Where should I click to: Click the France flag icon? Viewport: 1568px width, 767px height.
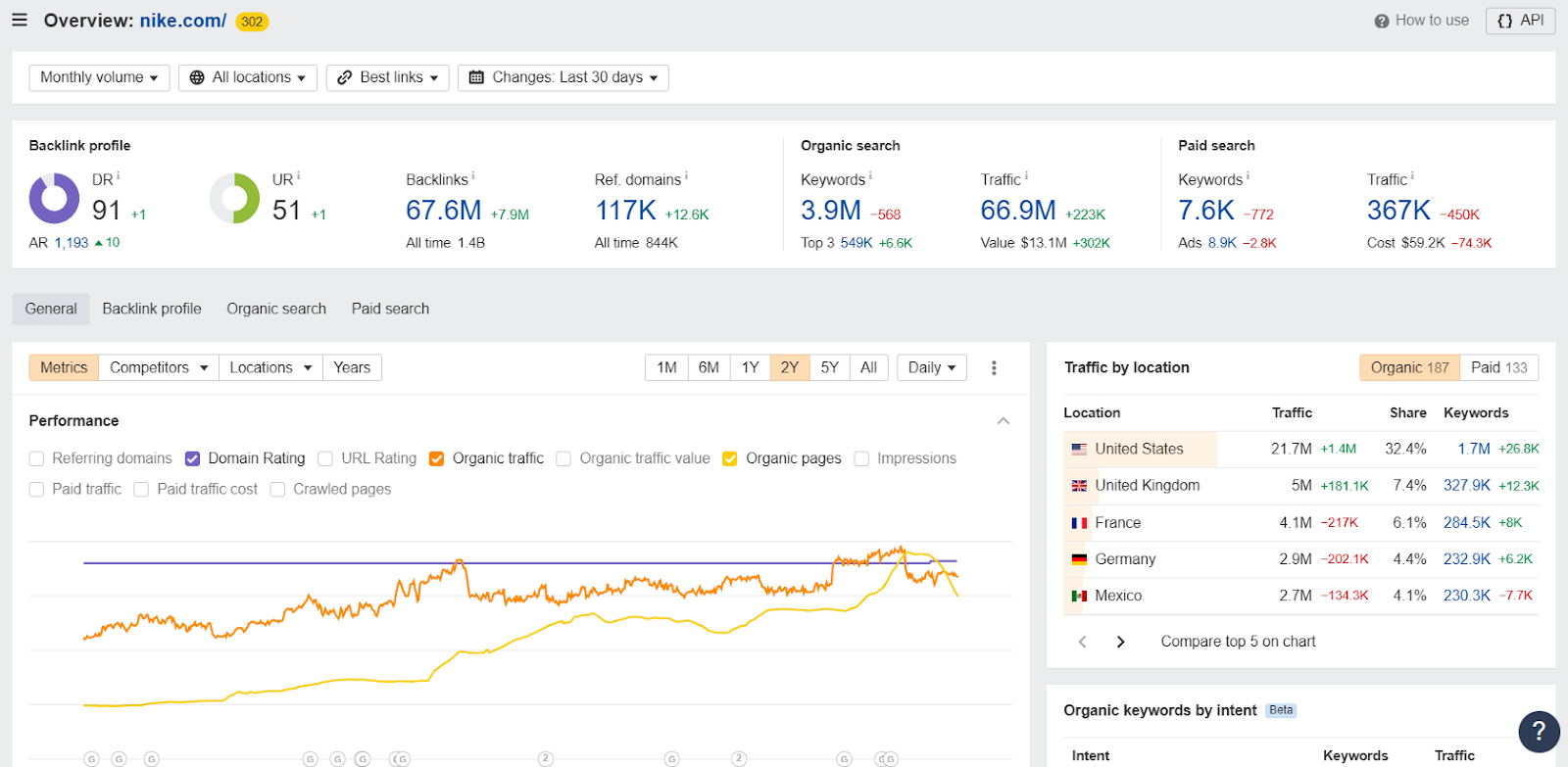[1079, 523]
